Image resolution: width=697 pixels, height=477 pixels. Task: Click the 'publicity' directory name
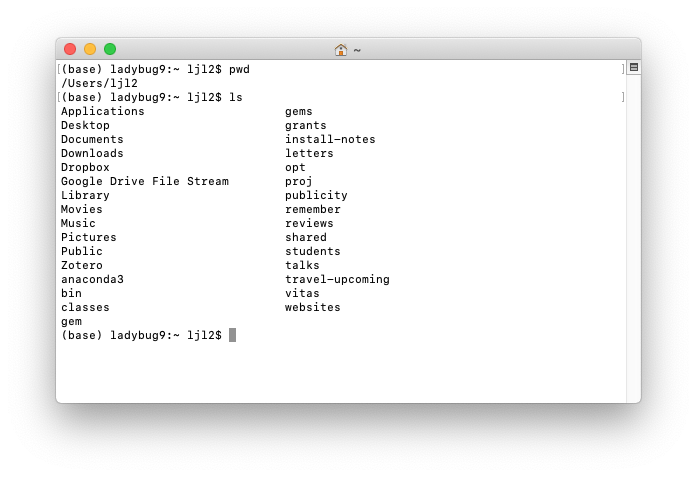point(316,195)
